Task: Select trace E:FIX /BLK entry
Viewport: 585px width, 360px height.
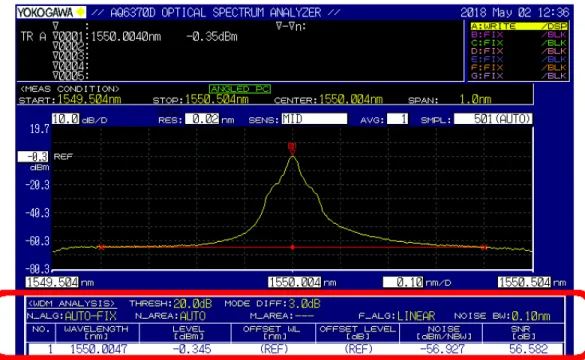Action: tap(519, 59)
